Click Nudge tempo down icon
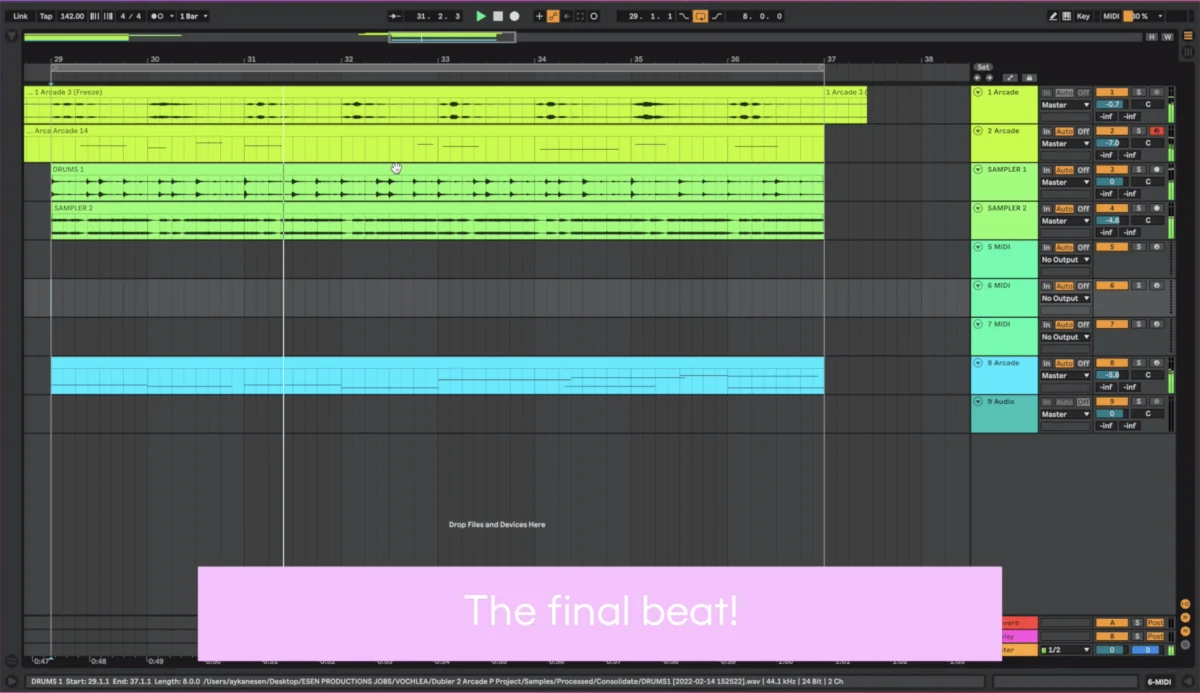Viewport: 1200px width, 693px height. pos(94,16)
